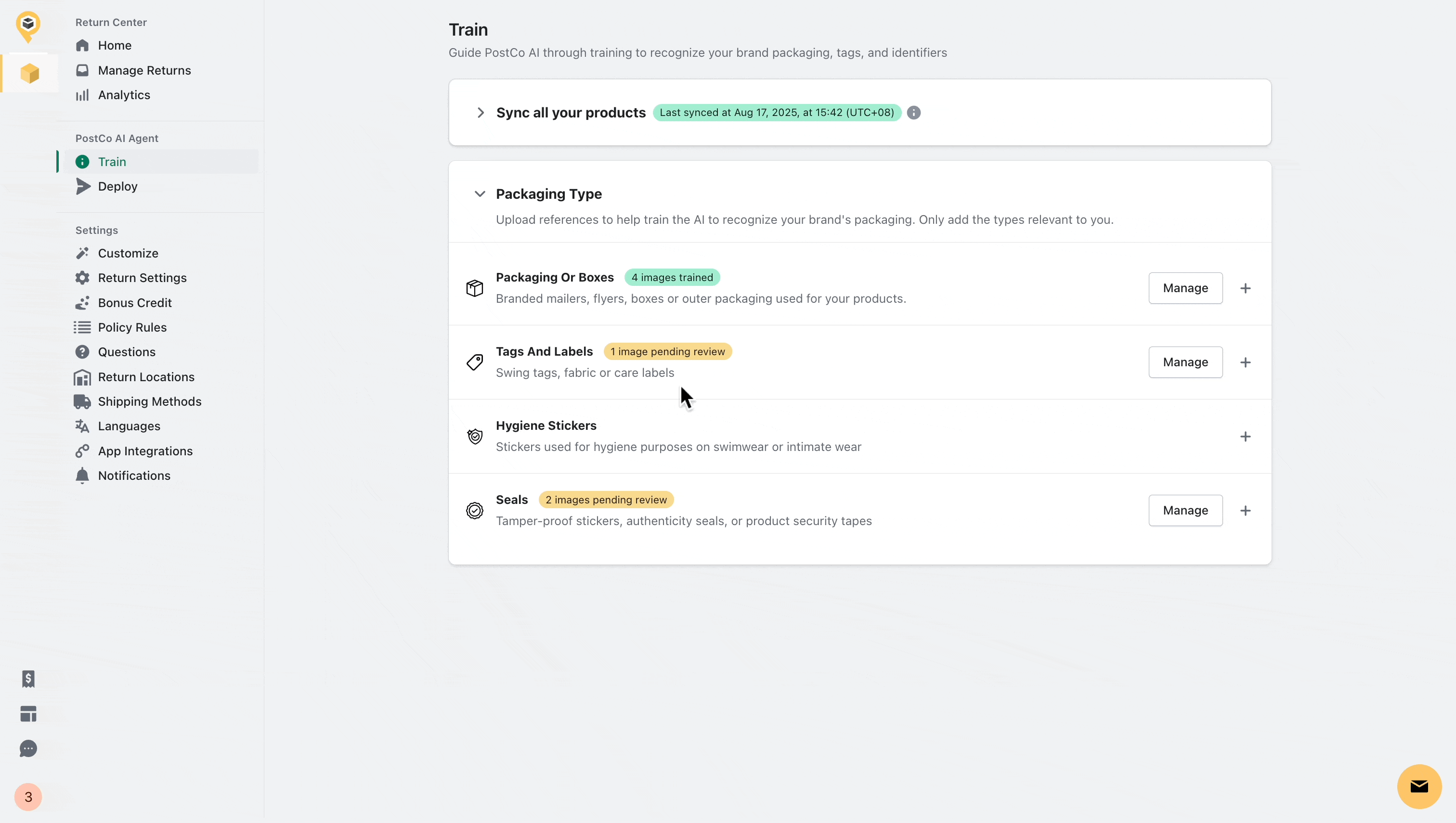1456x823 pixels.
Task: Click the Home house icon
Action: (x=82, y=45)
